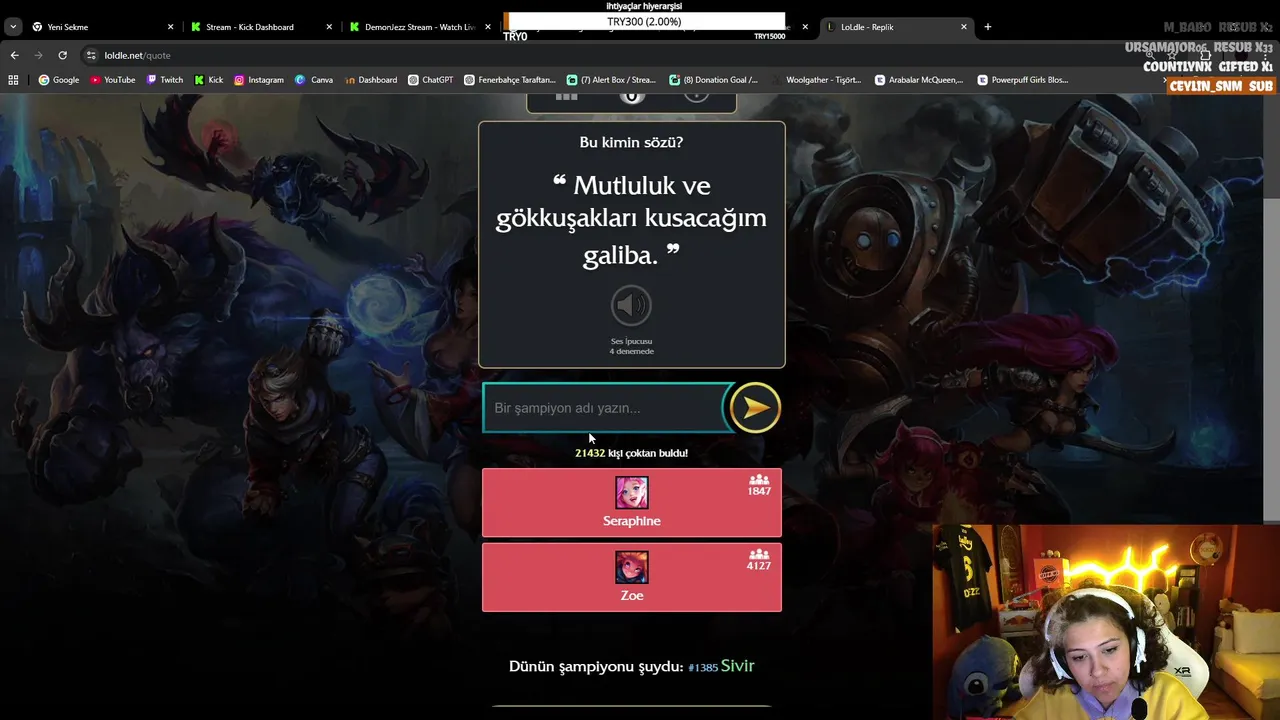The height and width of the screenshot is (720, 1280).
Task: Open a new browser tab
Action: click(988, 27)
